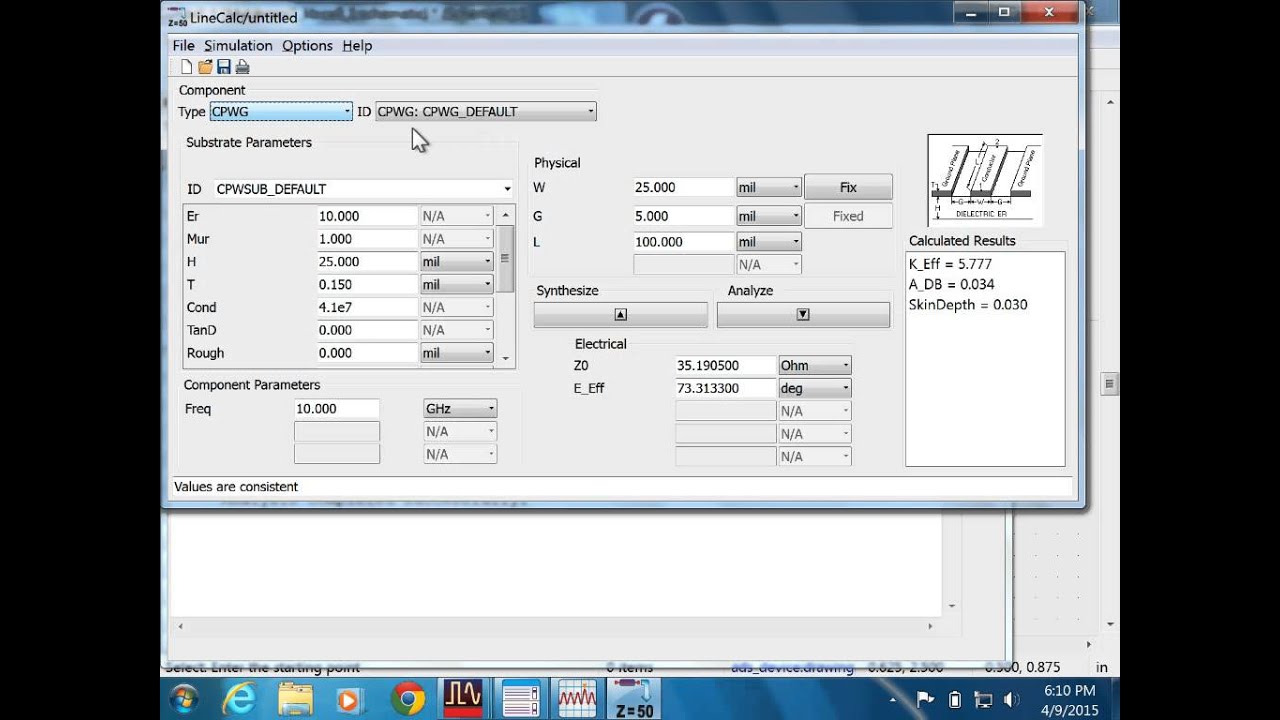Click the Synthesize up-arrow button

click(621, 314)
